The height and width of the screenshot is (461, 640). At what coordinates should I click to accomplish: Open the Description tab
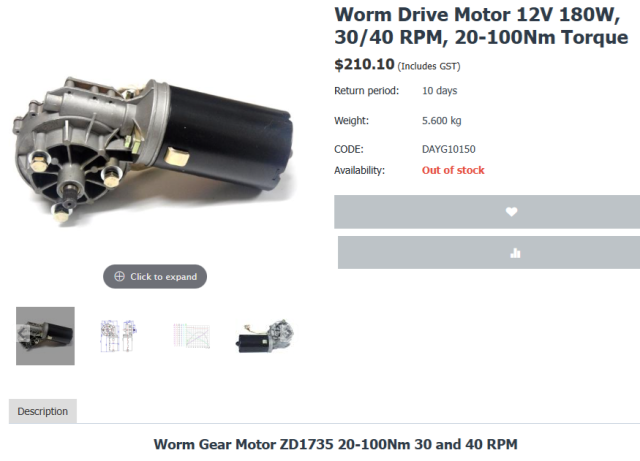tap(43, 411)
